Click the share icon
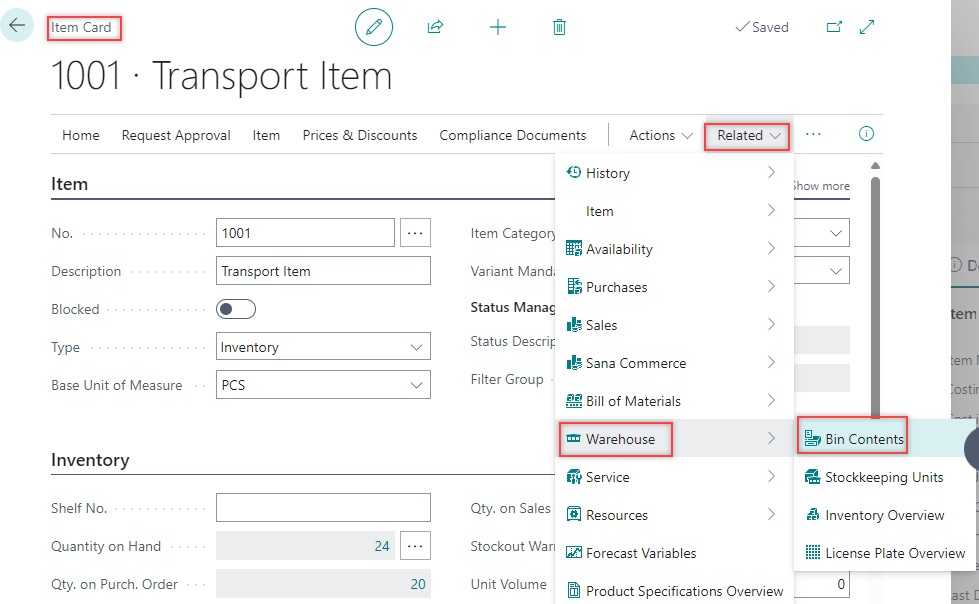This screenshot has width=979, height=604. click(x=435, y=27)
